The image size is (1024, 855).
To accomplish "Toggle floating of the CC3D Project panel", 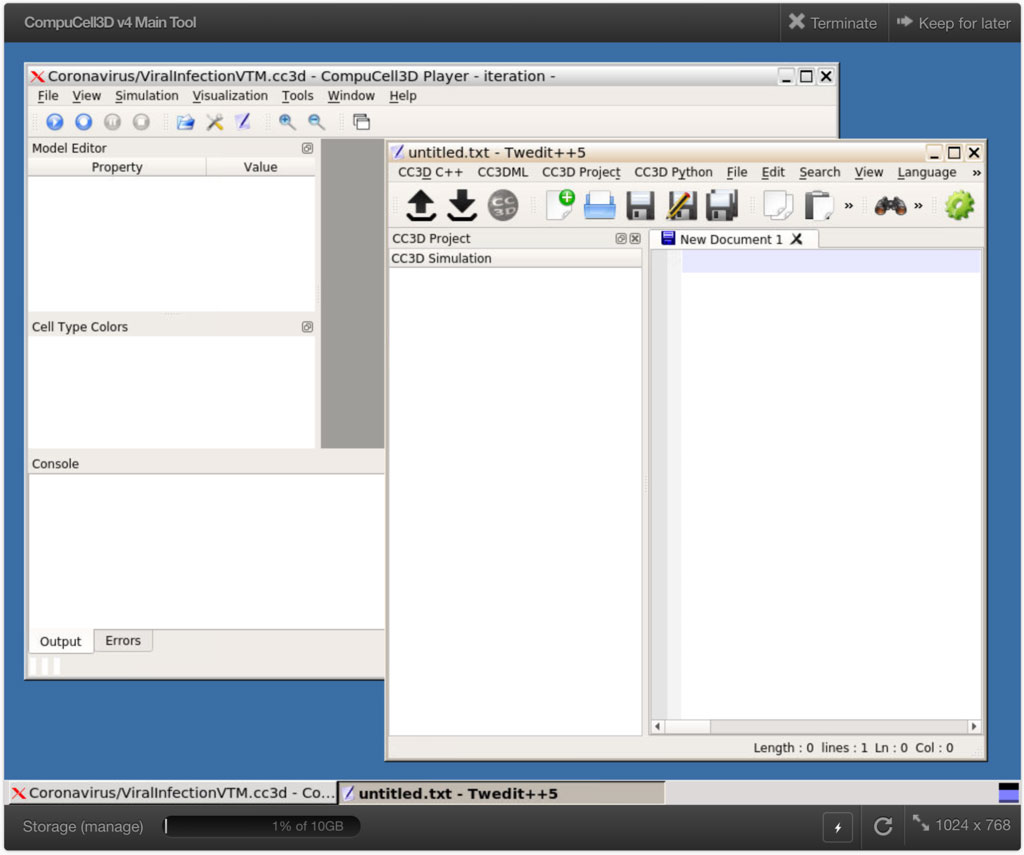I will (x=620, y=239).
